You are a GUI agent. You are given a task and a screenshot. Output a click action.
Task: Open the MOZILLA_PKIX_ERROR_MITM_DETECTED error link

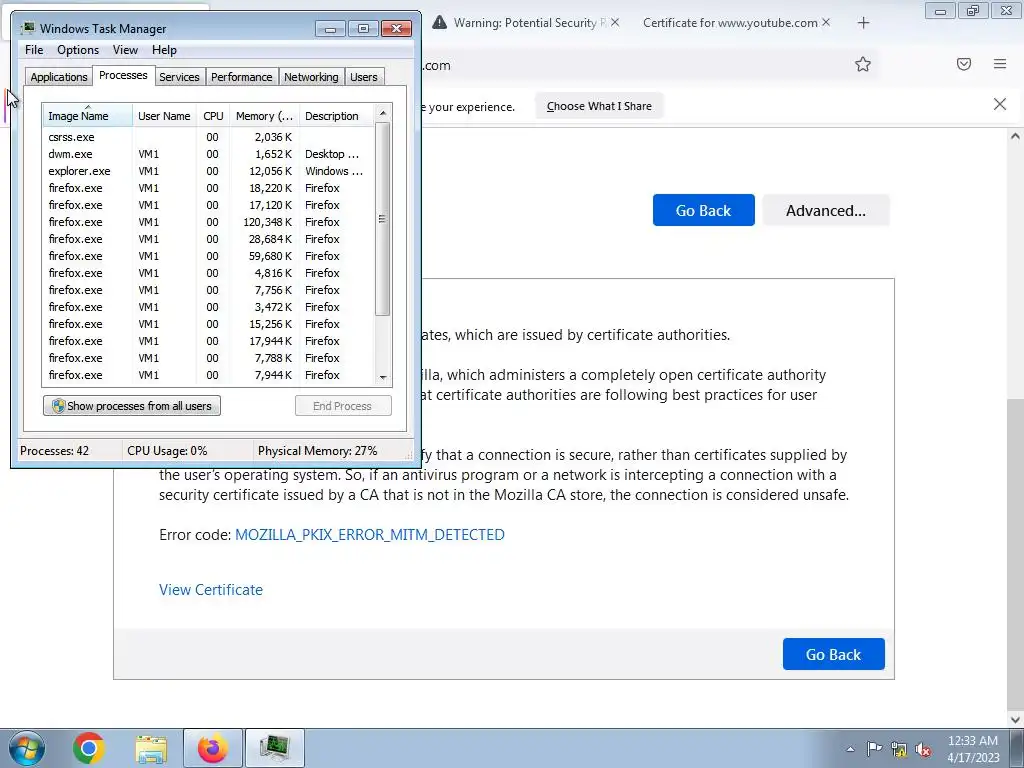tap(370, 535)
